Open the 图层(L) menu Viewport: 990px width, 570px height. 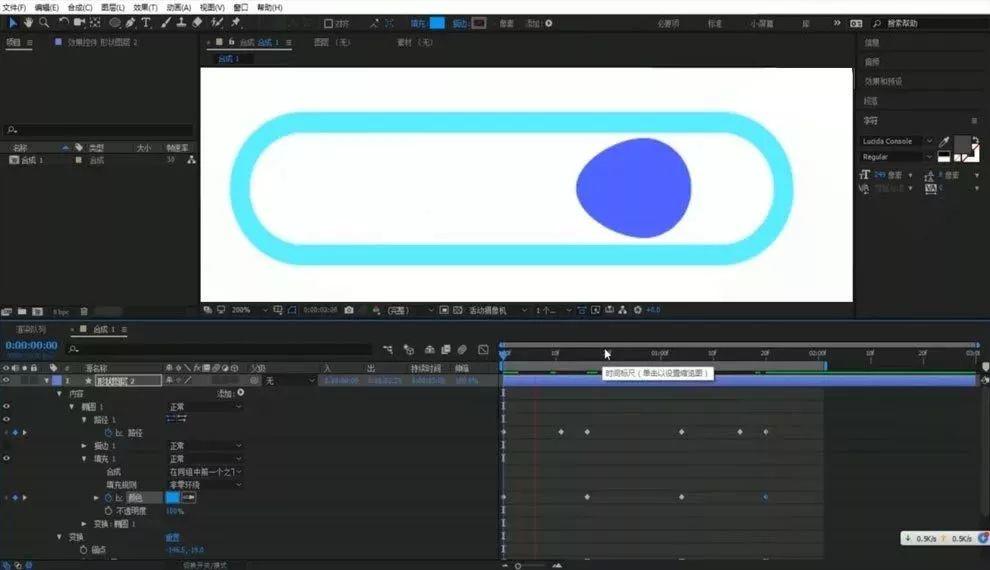[112, 8]
